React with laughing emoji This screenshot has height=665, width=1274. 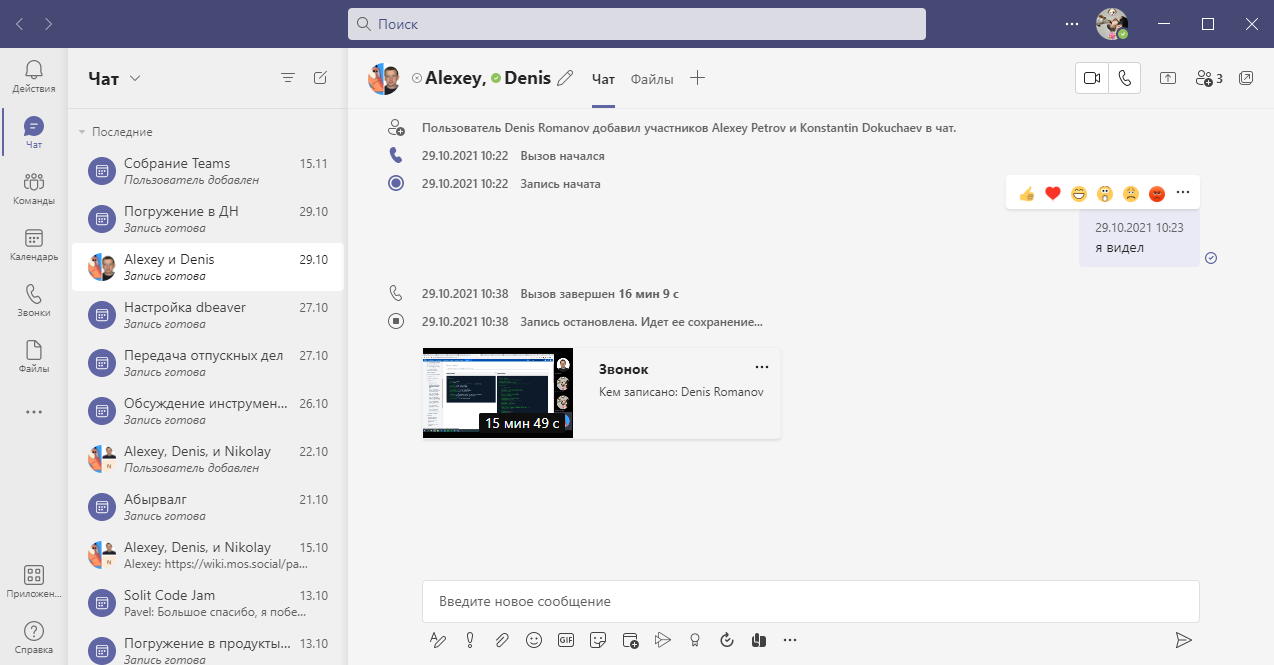1079,193
